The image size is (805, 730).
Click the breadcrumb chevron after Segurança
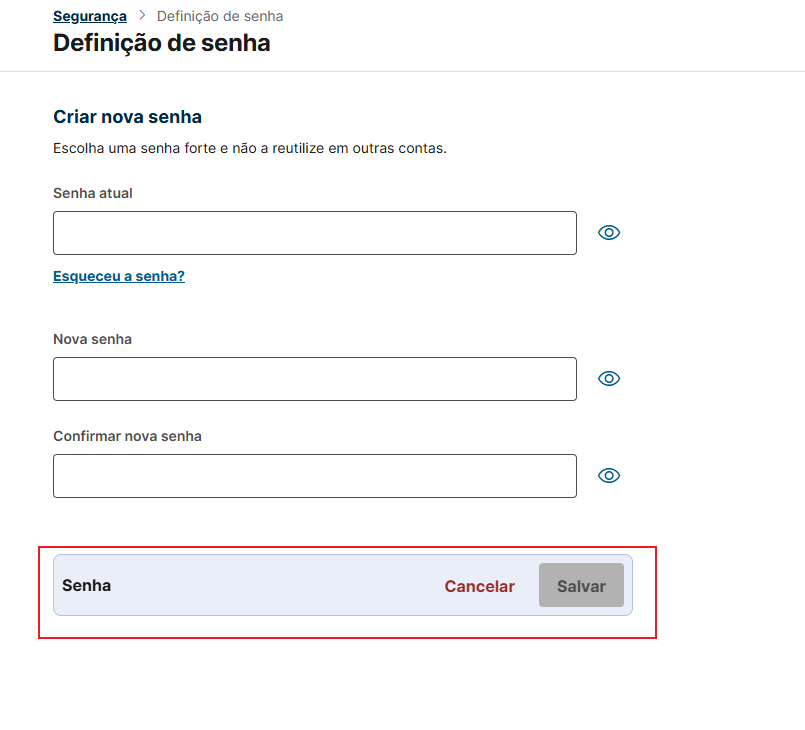142,16
